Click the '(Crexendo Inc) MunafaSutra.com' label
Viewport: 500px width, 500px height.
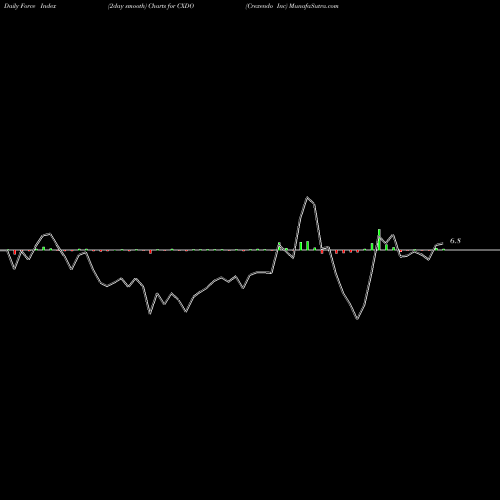pyautogui.click(x=292, y=6)
